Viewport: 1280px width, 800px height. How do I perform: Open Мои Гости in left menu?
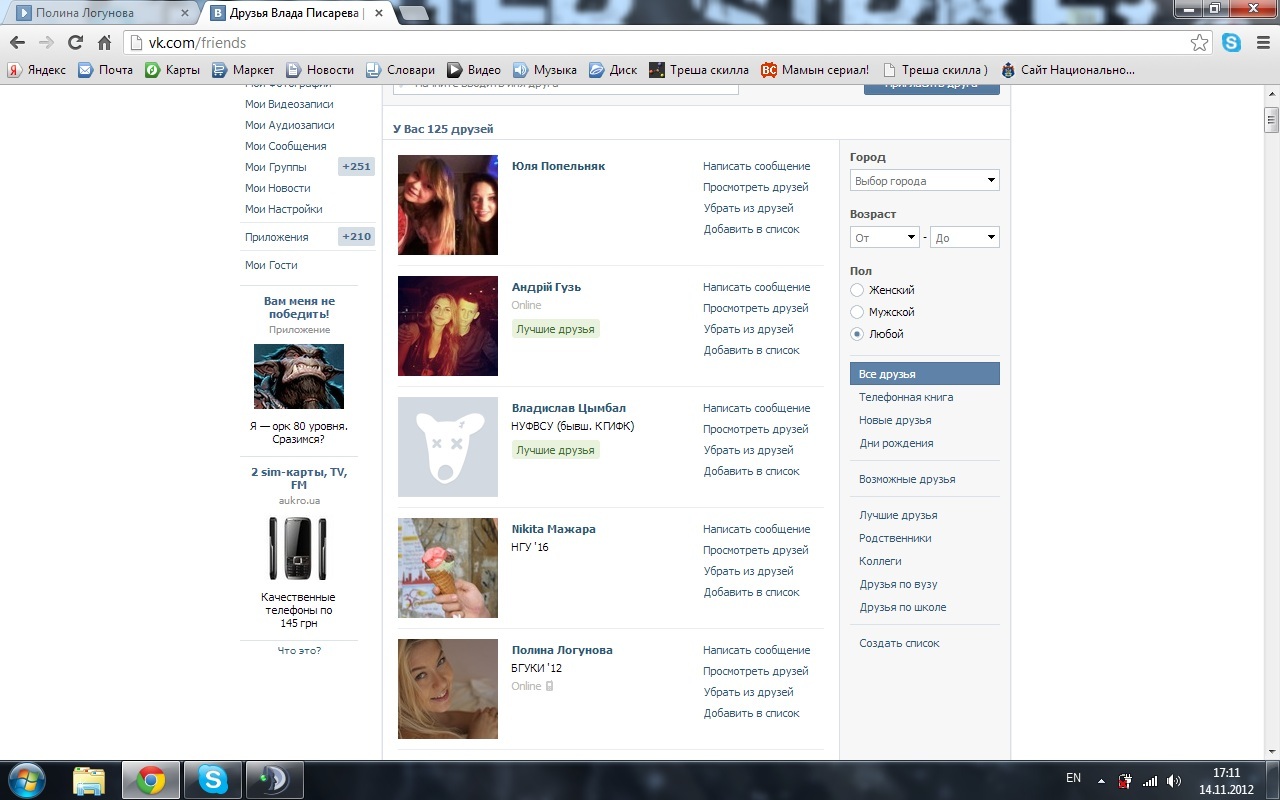271,265
